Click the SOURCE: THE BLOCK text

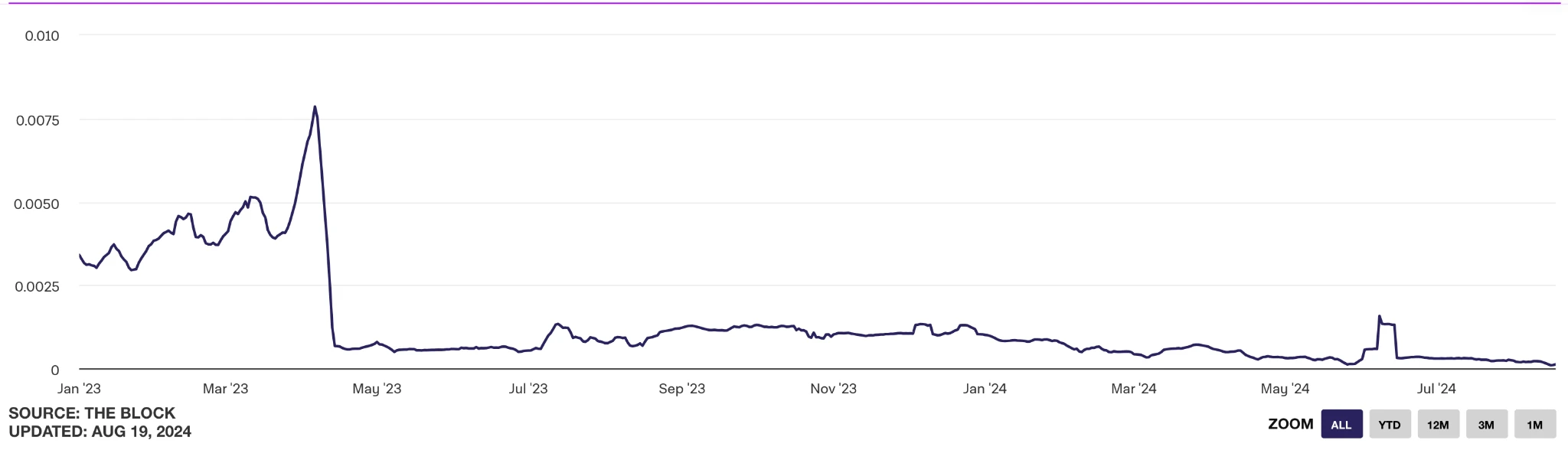click(x=92, y=413)
